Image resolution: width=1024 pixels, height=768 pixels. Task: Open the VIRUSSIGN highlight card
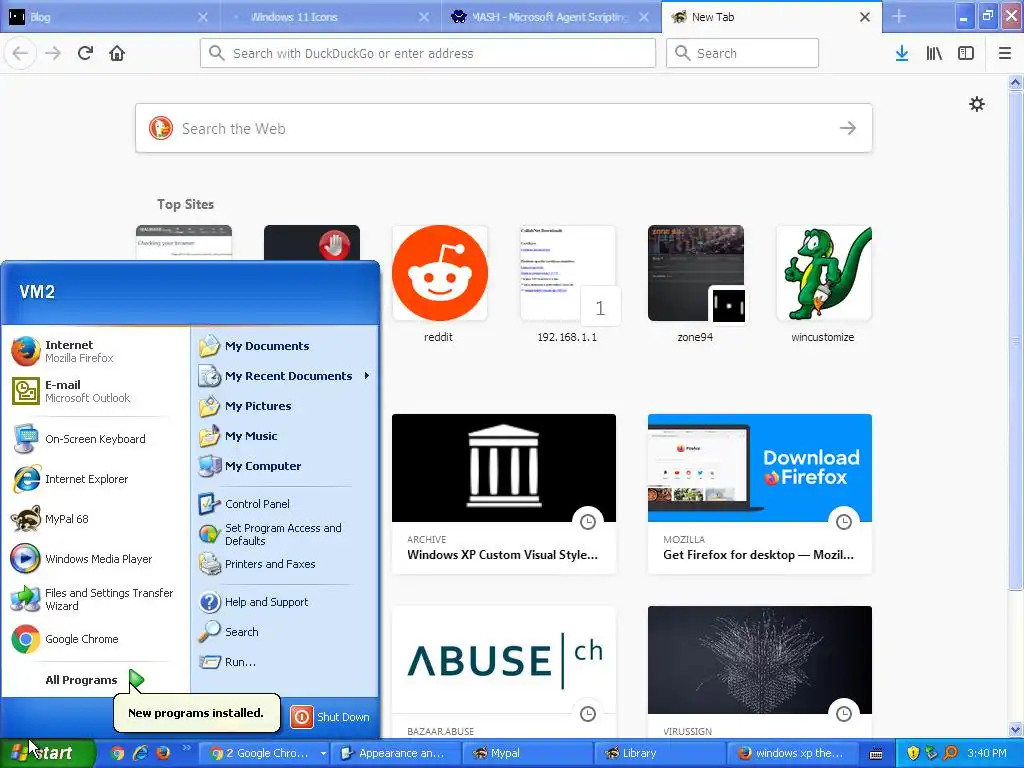pyautogui.click(x=760, y=673)
